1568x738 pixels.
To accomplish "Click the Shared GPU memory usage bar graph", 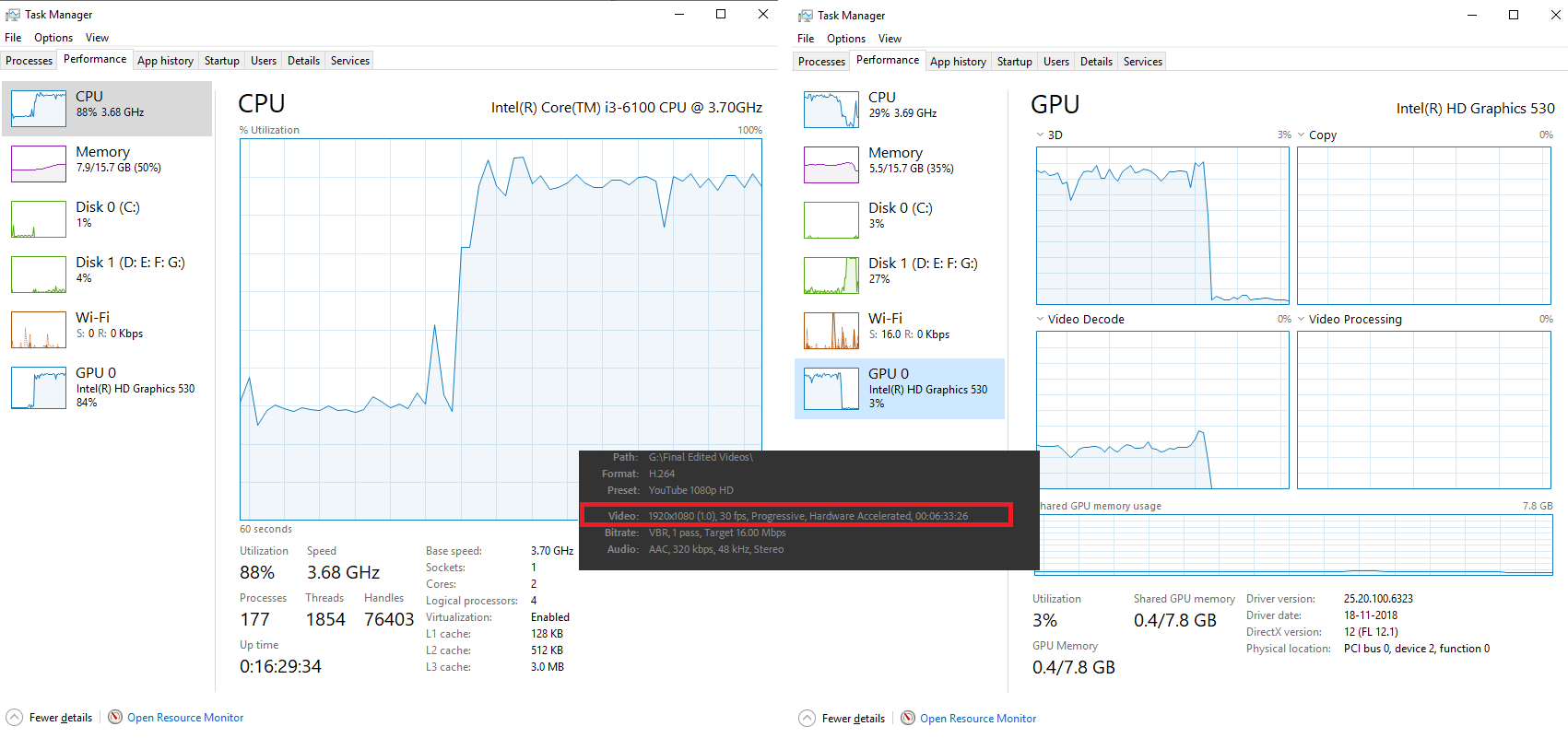I will click(x=1294, y=545).
